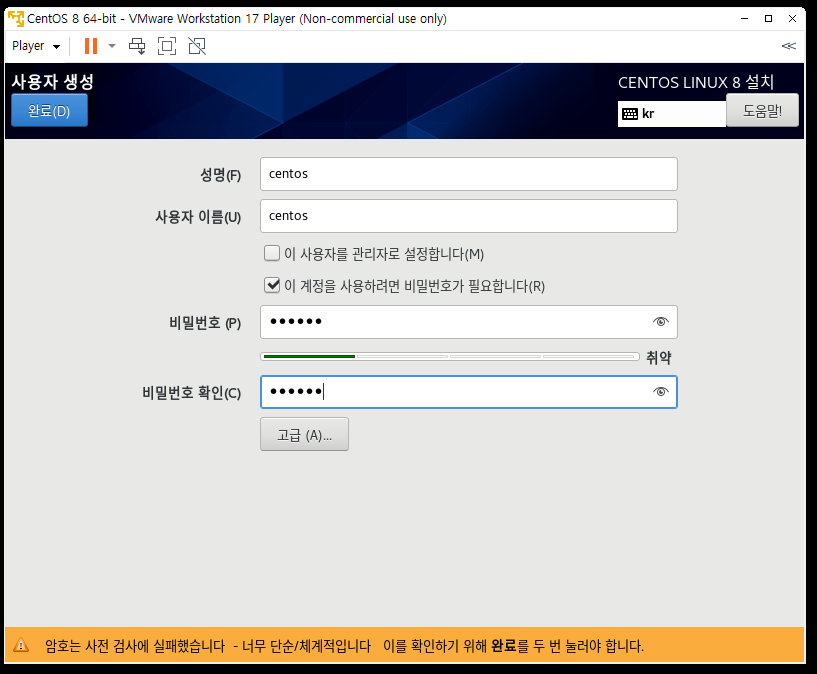The height and width of the screenshot is (674, 817).
Task: Minimize the VMware Player window
Action: 745,19
